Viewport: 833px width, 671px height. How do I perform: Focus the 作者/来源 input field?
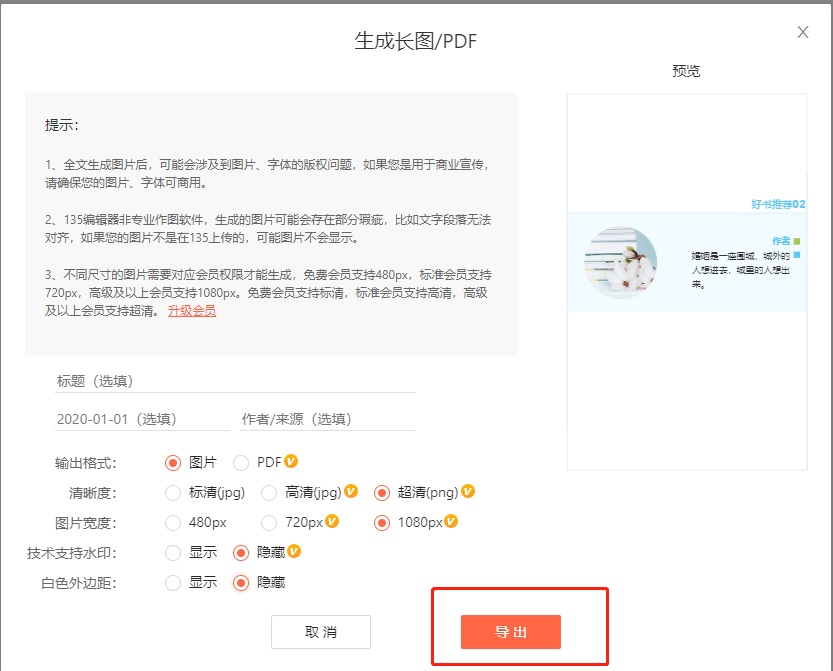327,419
